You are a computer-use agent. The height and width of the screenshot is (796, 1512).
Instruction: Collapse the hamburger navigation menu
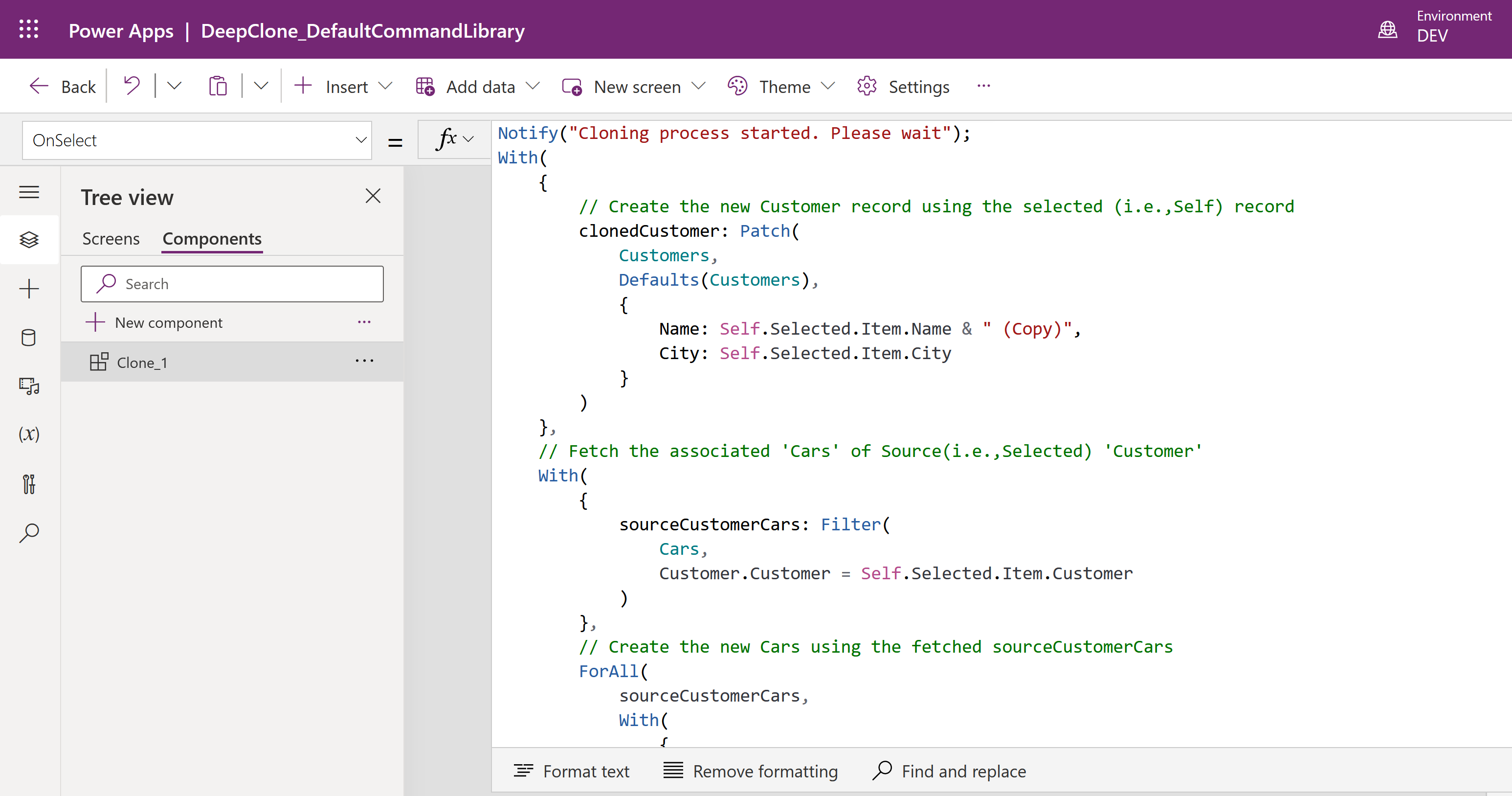(29, 192)
